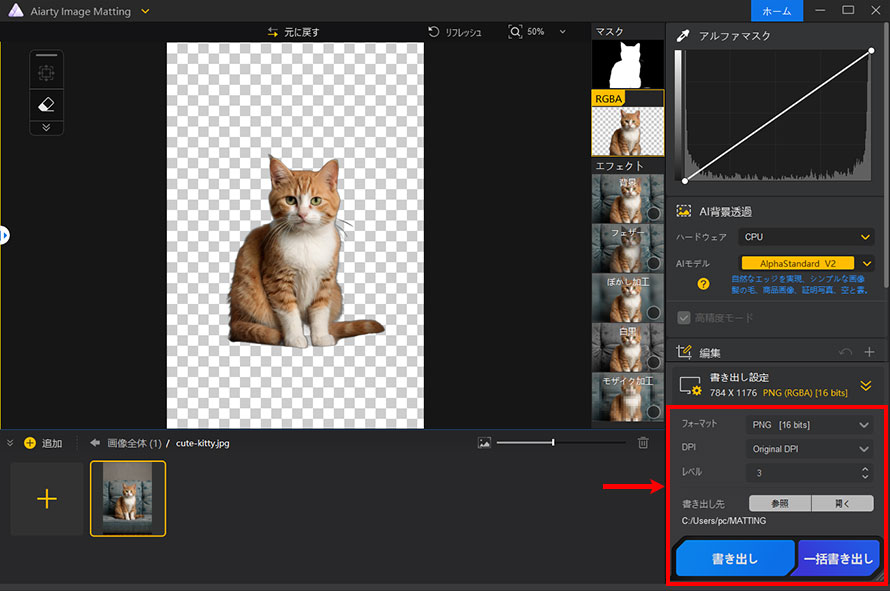The image size is (890, 591).
Task: Click the AlphaStandard V2 model field
Action: click(797, 263)
